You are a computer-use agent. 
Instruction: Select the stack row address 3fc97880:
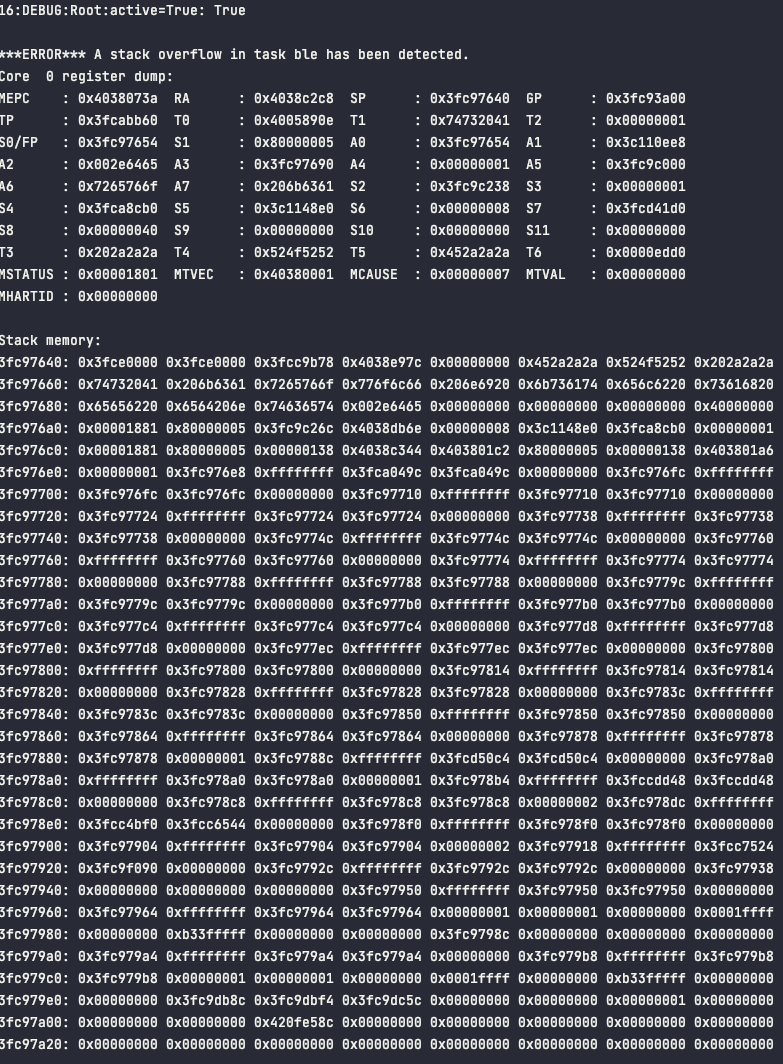(x=34, y=758)
